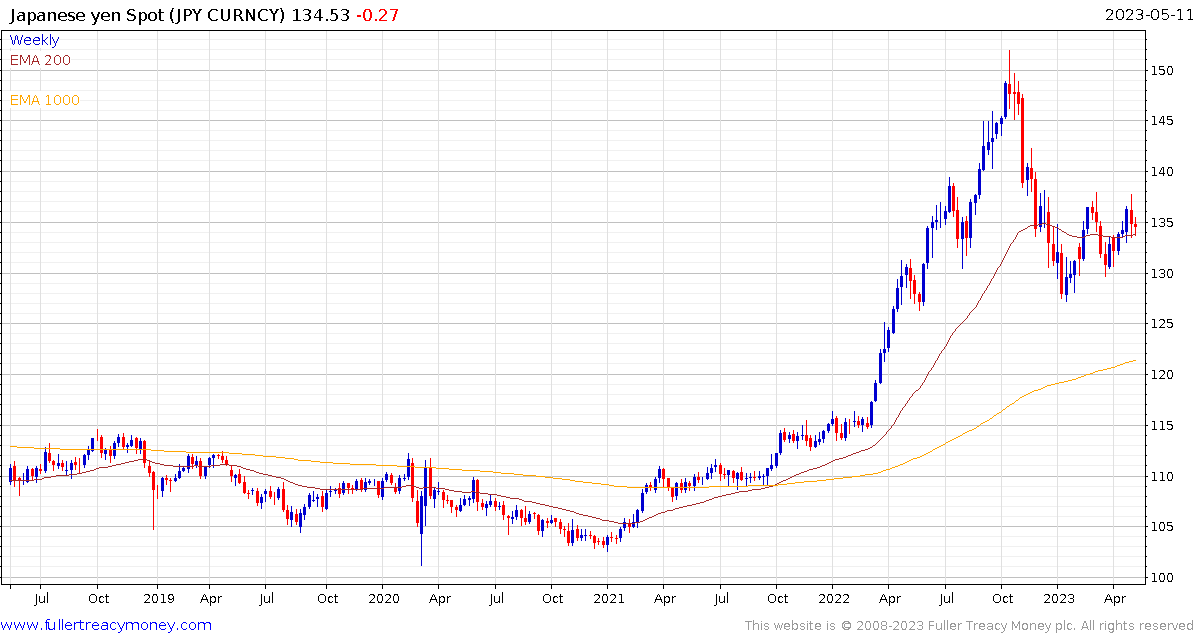Click the 2020 year label on time axis
This screenshot has width=1195, height=640.
[x=383, y=599]
